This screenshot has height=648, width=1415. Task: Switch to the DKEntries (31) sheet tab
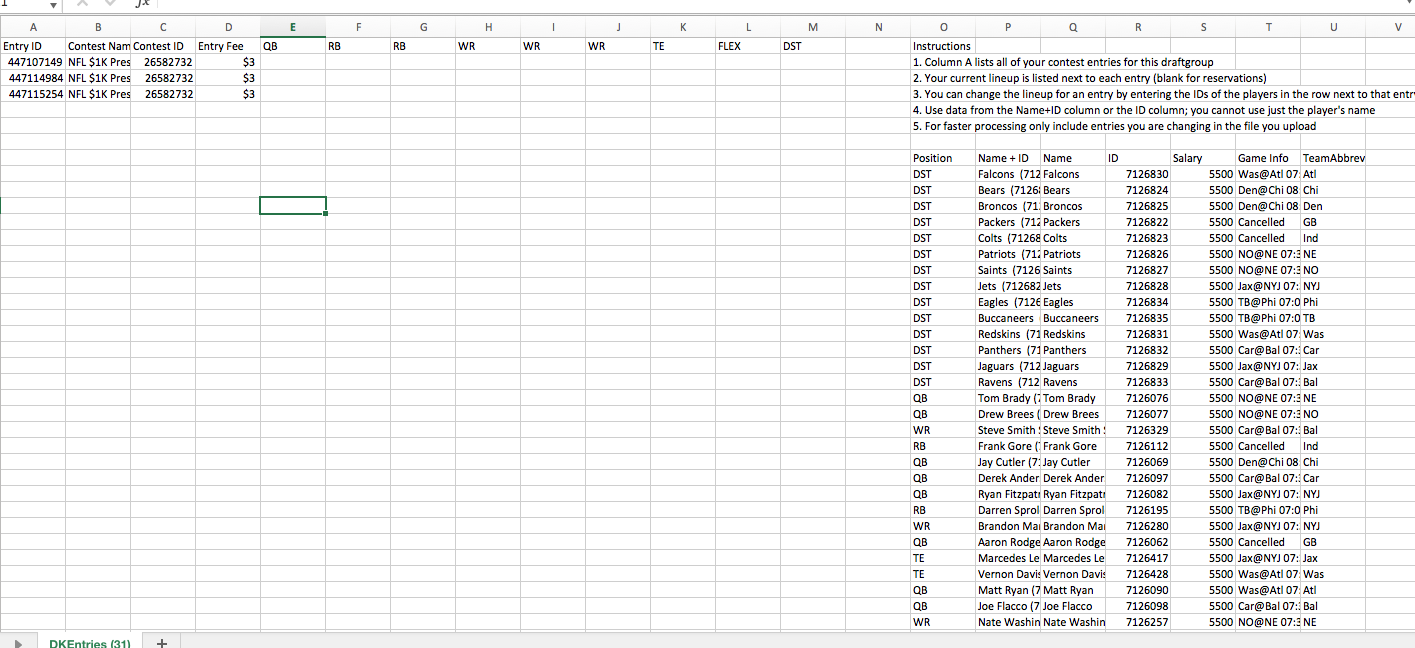point(90,643)
